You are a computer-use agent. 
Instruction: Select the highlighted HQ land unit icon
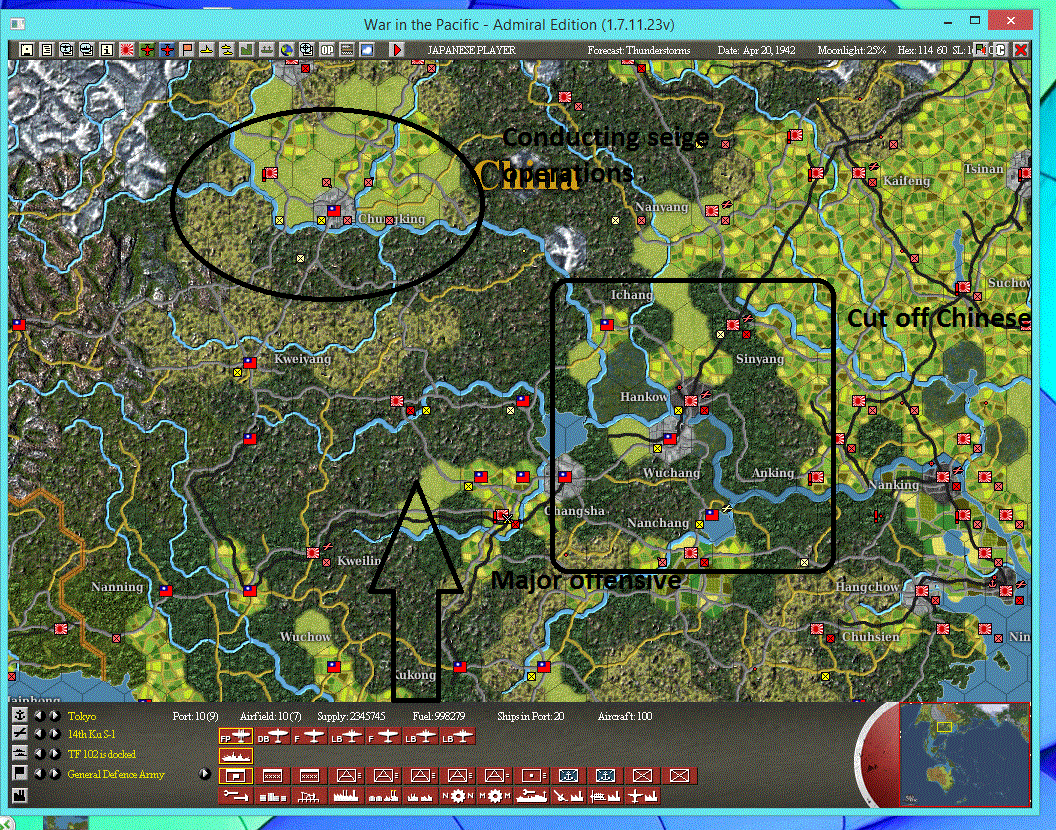[x=236, y=775]
